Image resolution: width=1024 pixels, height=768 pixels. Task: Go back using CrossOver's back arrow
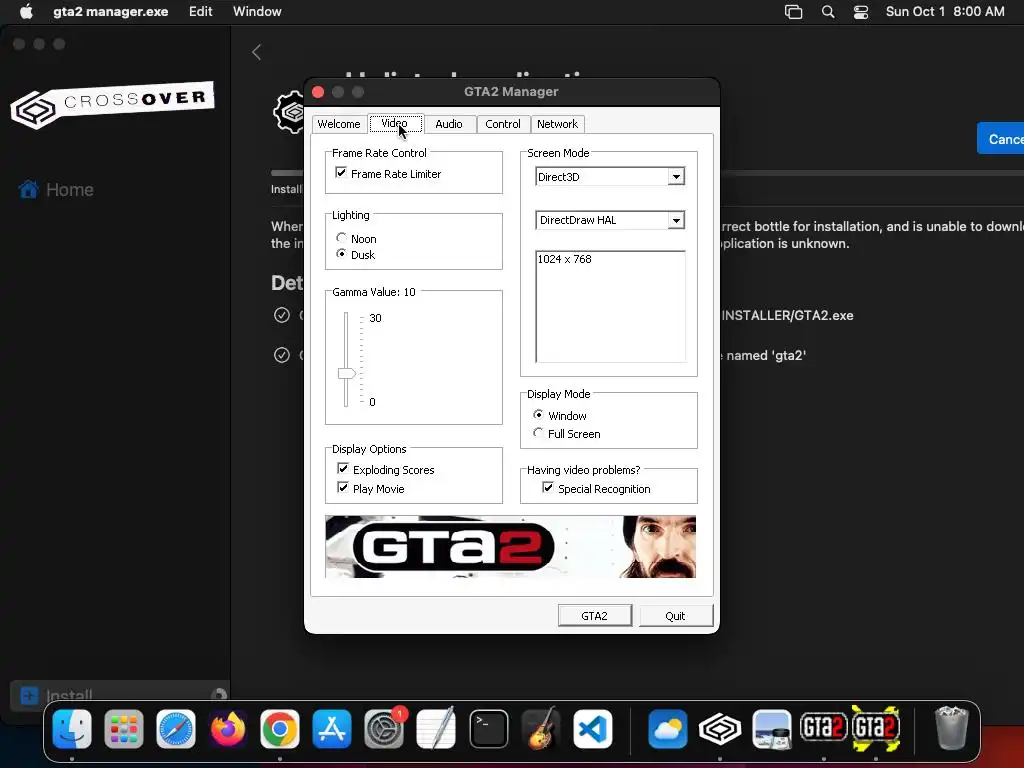coord(257,52)
